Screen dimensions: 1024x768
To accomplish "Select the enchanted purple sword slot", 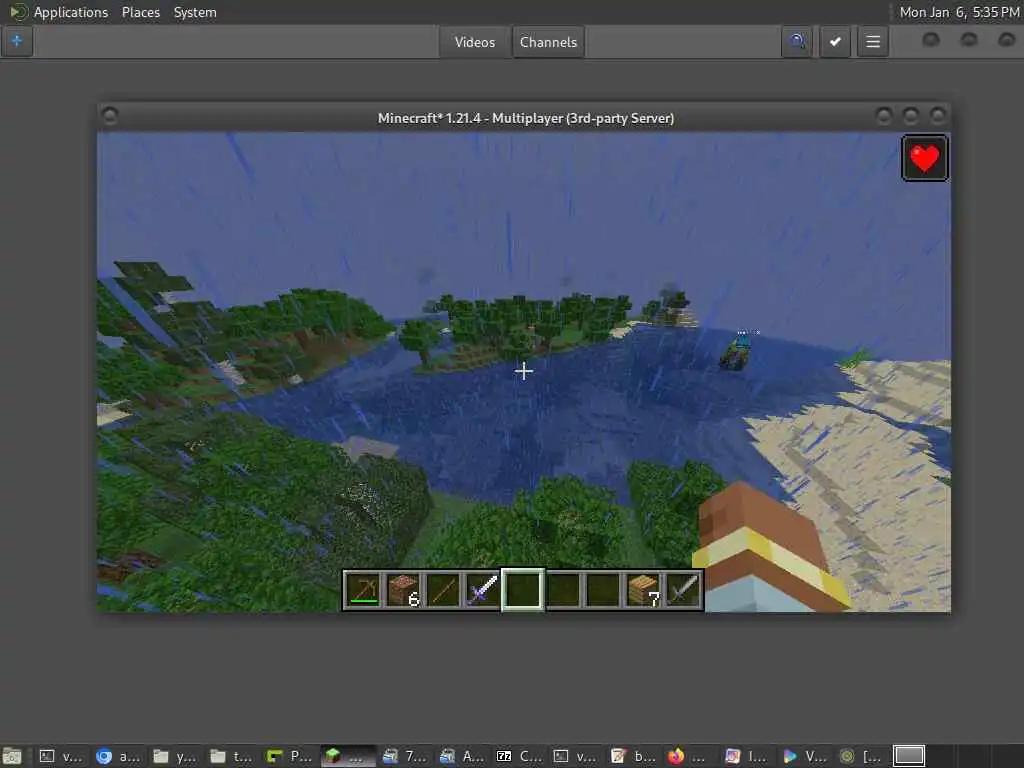I will point(483,590).
